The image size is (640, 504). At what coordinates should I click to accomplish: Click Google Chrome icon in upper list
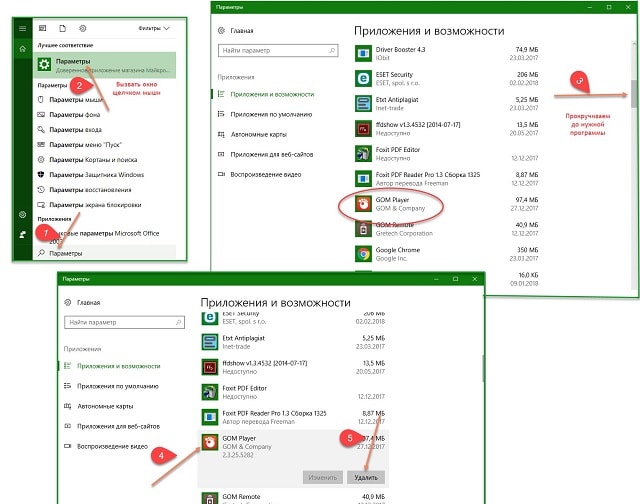point(363,254)
